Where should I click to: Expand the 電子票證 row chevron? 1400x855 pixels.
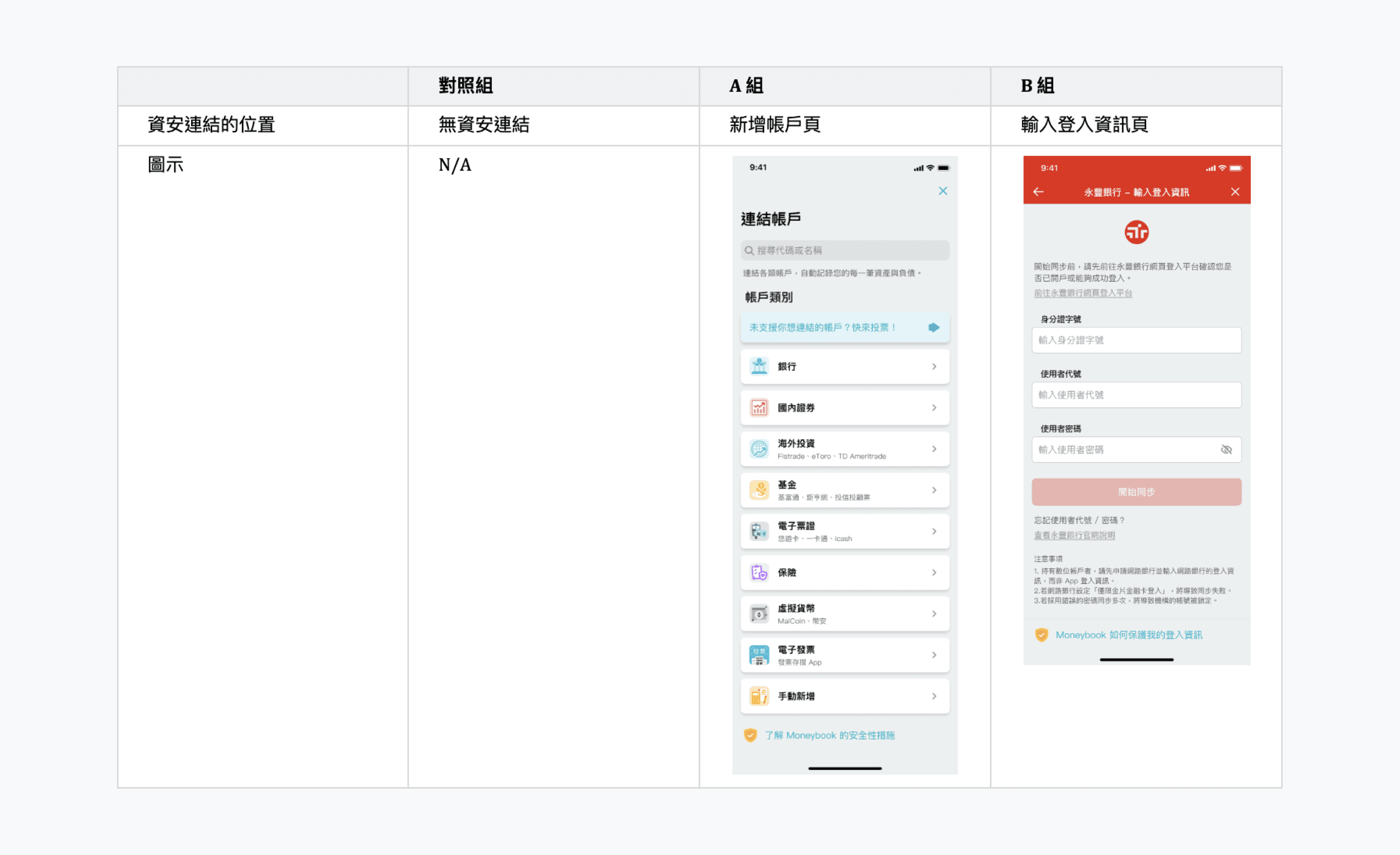[x=934, y=531]
